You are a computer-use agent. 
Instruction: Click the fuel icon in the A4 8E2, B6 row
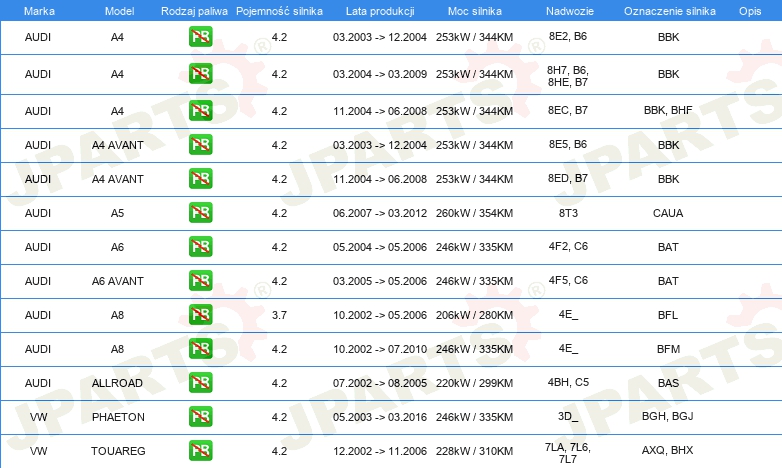click(200, 36)
